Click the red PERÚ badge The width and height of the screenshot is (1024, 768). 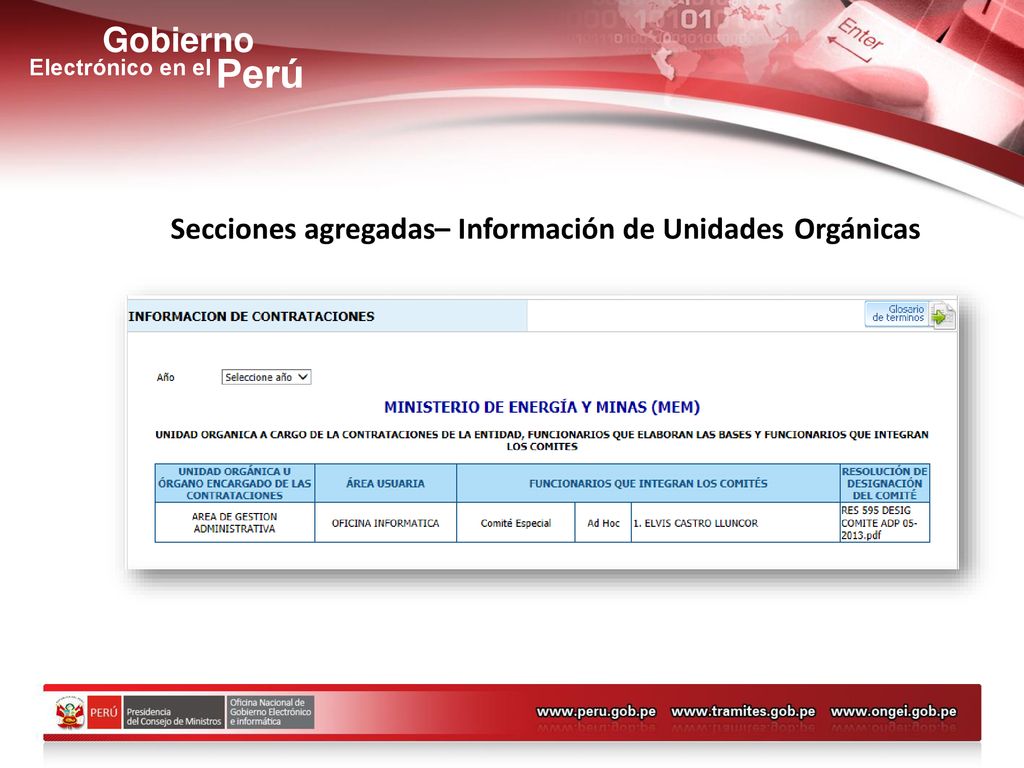coord(104,712)
